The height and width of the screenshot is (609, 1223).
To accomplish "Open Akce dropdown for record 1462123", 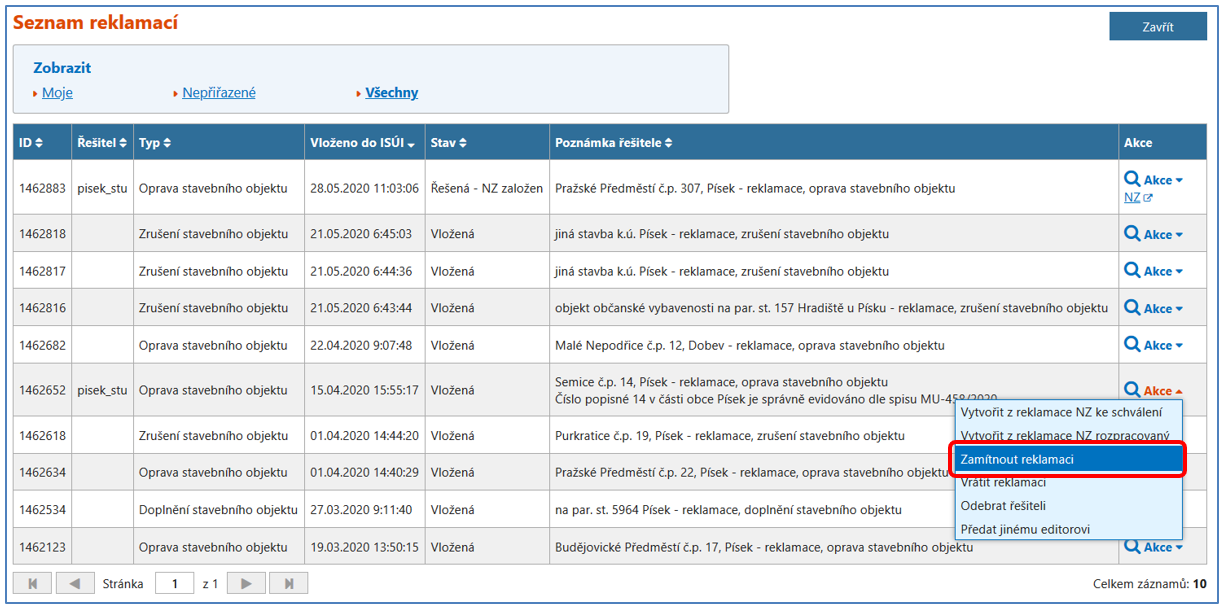I will pyautogui.click(x=1163, y=548).
